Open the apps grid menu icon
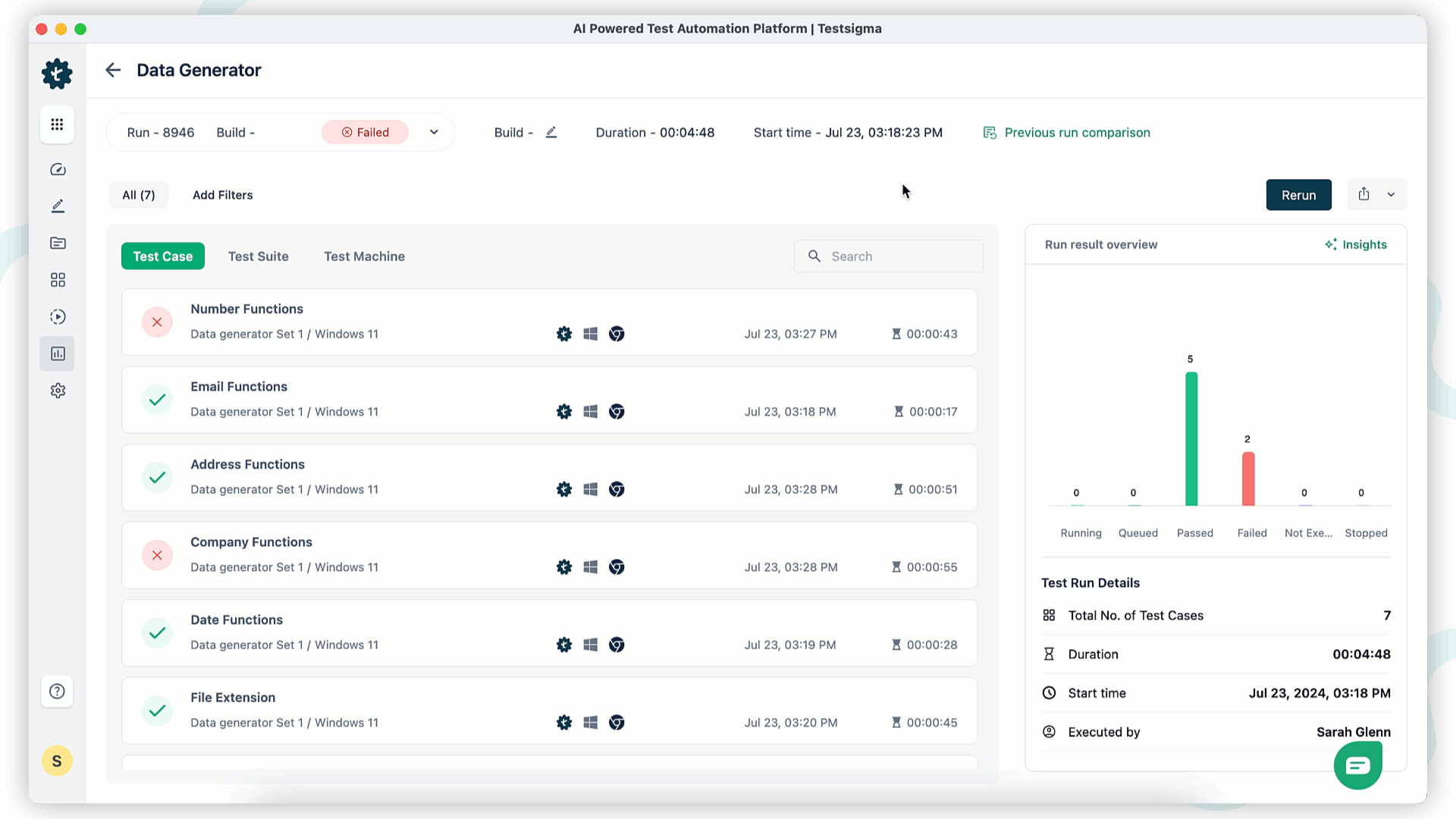 click(57, 124)
